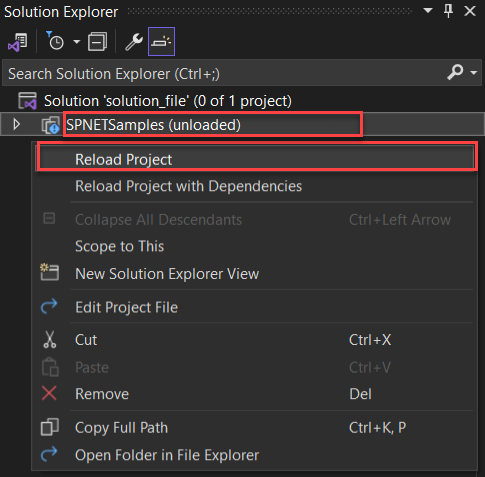Viewport: 485px width, 477px height.
Task: Select Scope to This option
Action: tap(120, 247)
